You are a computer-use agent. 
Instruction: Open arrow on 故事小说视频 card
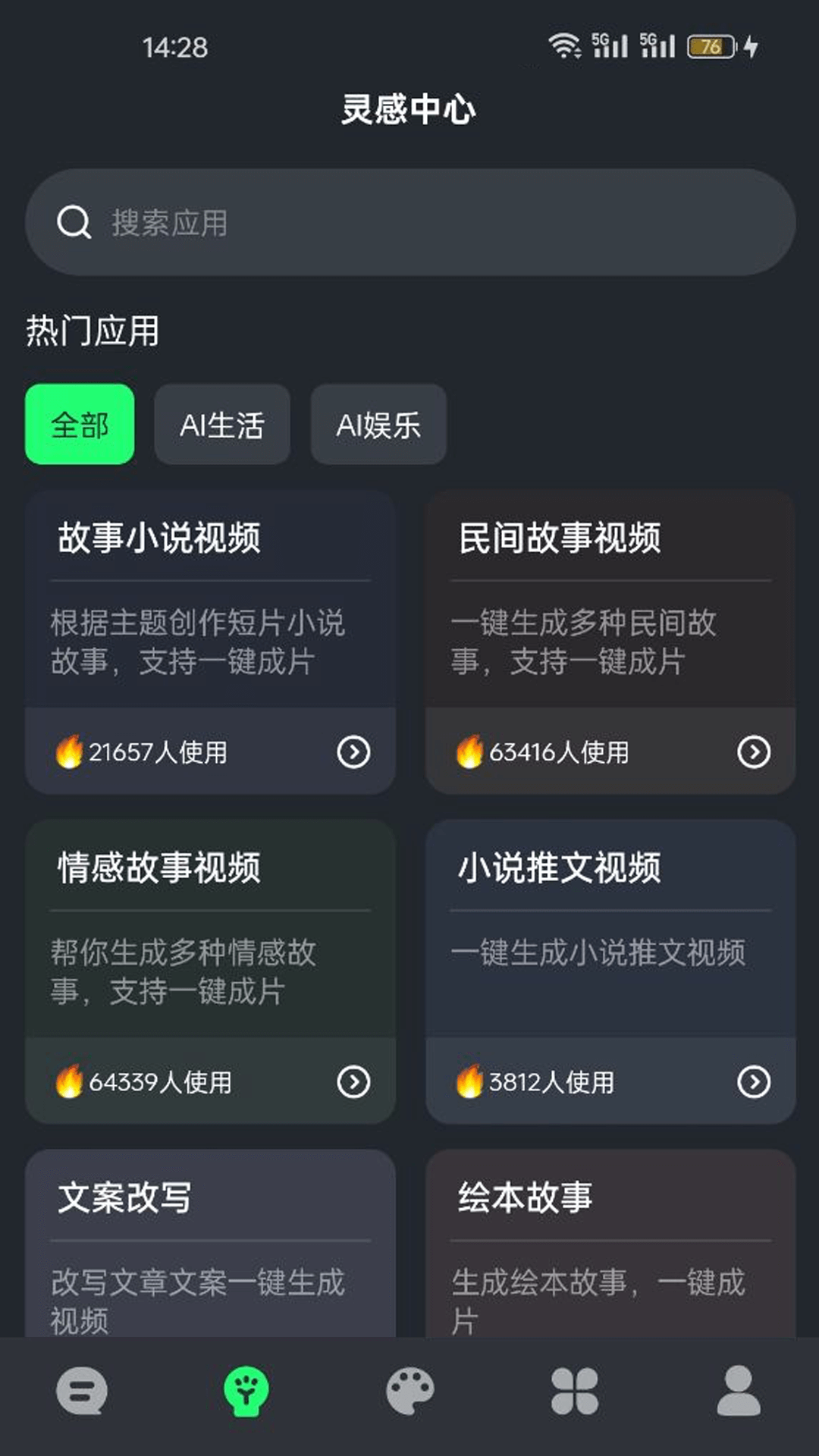point(353,752)
